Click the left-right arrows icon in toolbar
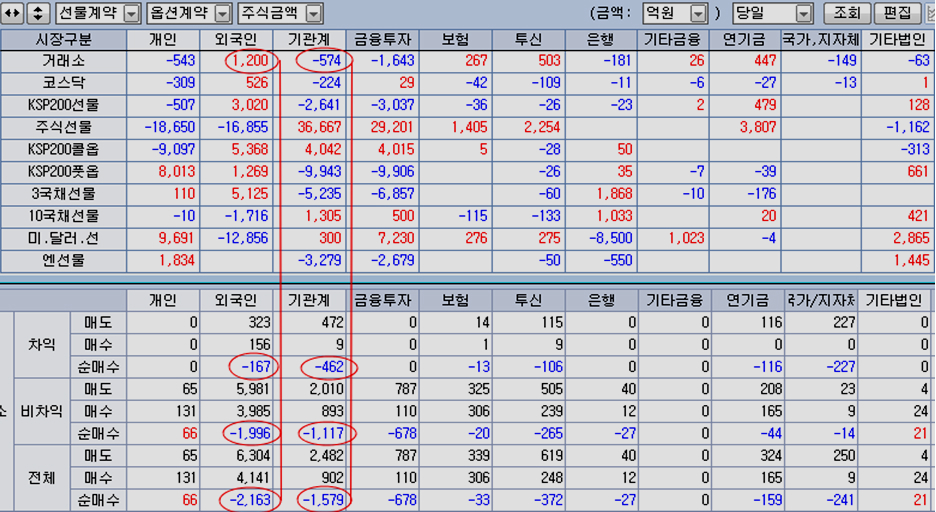Screen dimensions: 936x512 coord(12,13)
